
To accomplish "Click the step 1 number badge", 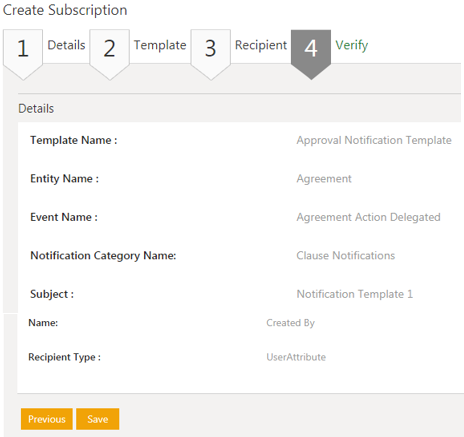I will (23, 53).
